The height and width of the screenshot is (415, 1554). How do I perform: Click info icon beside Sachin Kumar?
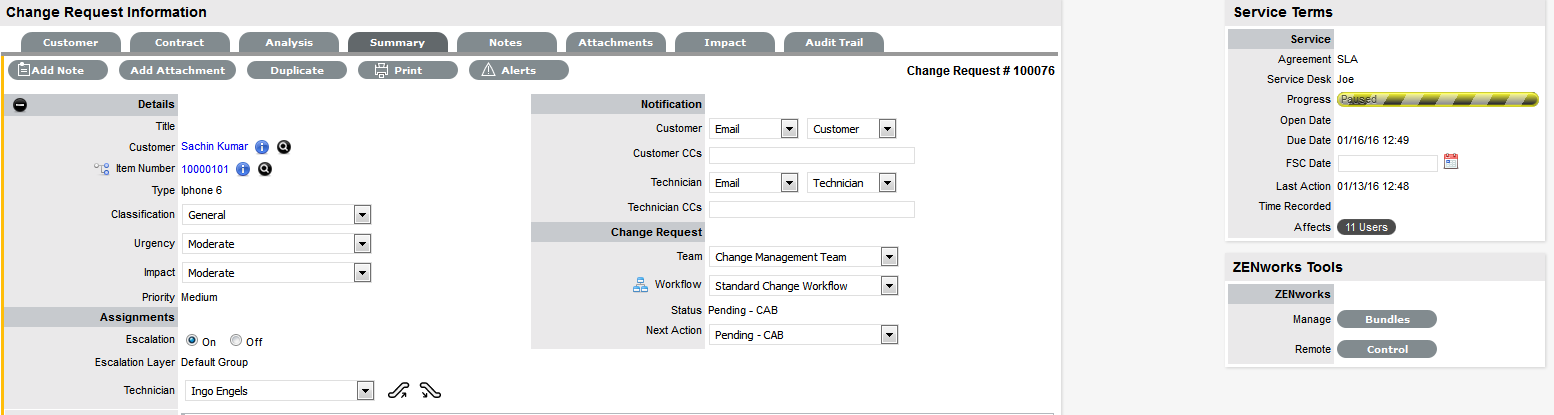click(x=262, y=147)
